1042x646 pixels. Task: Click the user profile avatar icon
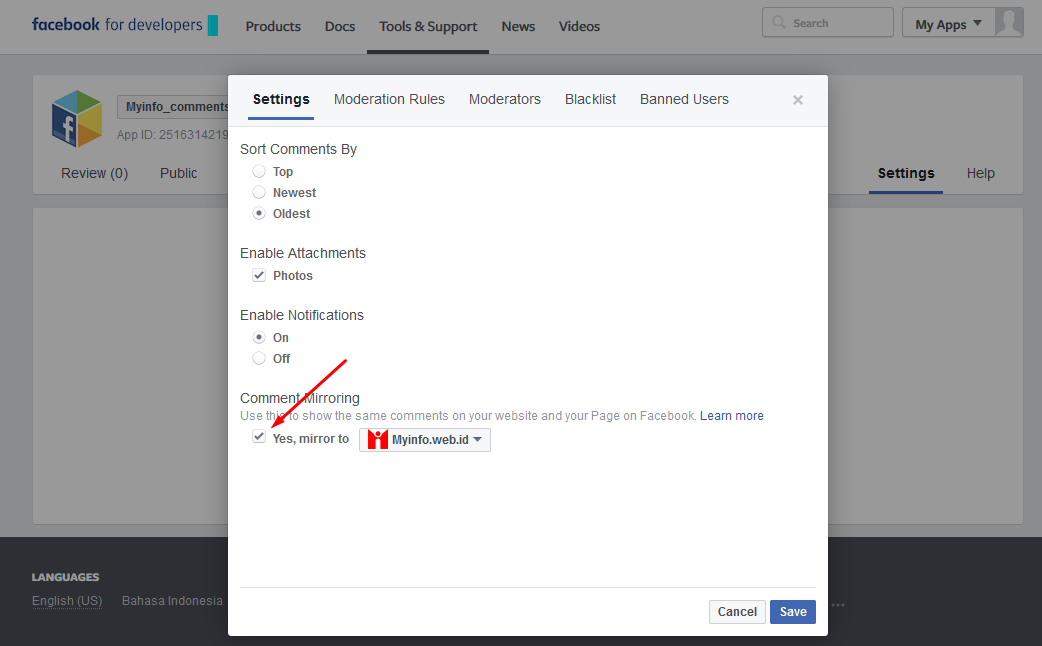[1009, 23]
